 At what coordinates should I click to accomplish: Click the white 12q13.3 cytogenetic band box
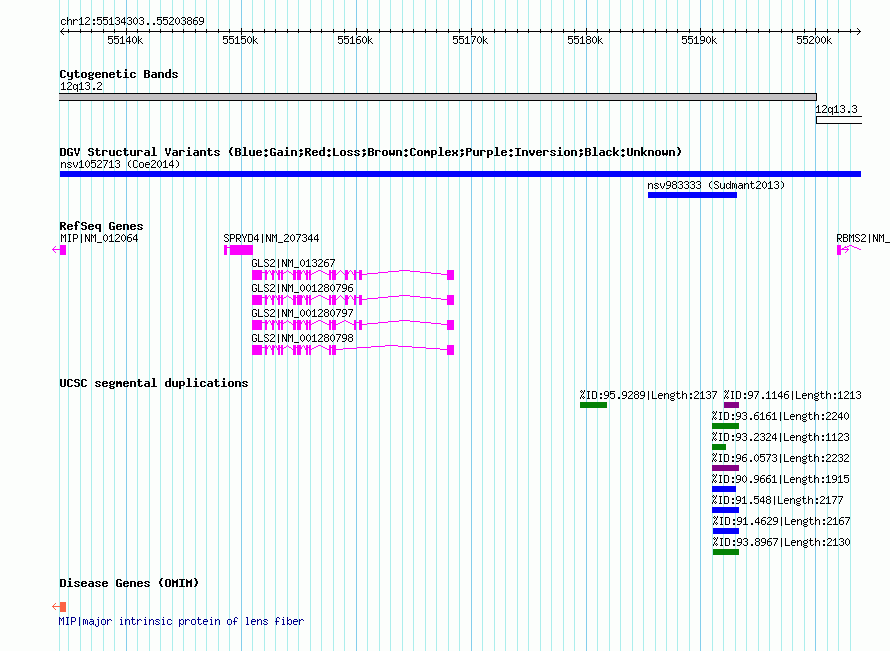[839, 120]
